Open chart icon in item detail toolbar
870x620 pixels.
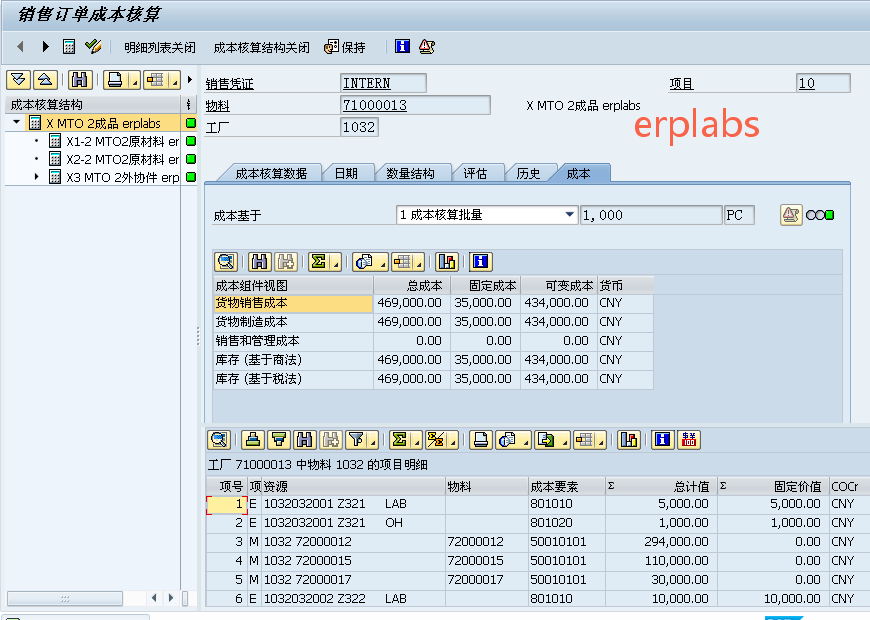coord(629,440)
